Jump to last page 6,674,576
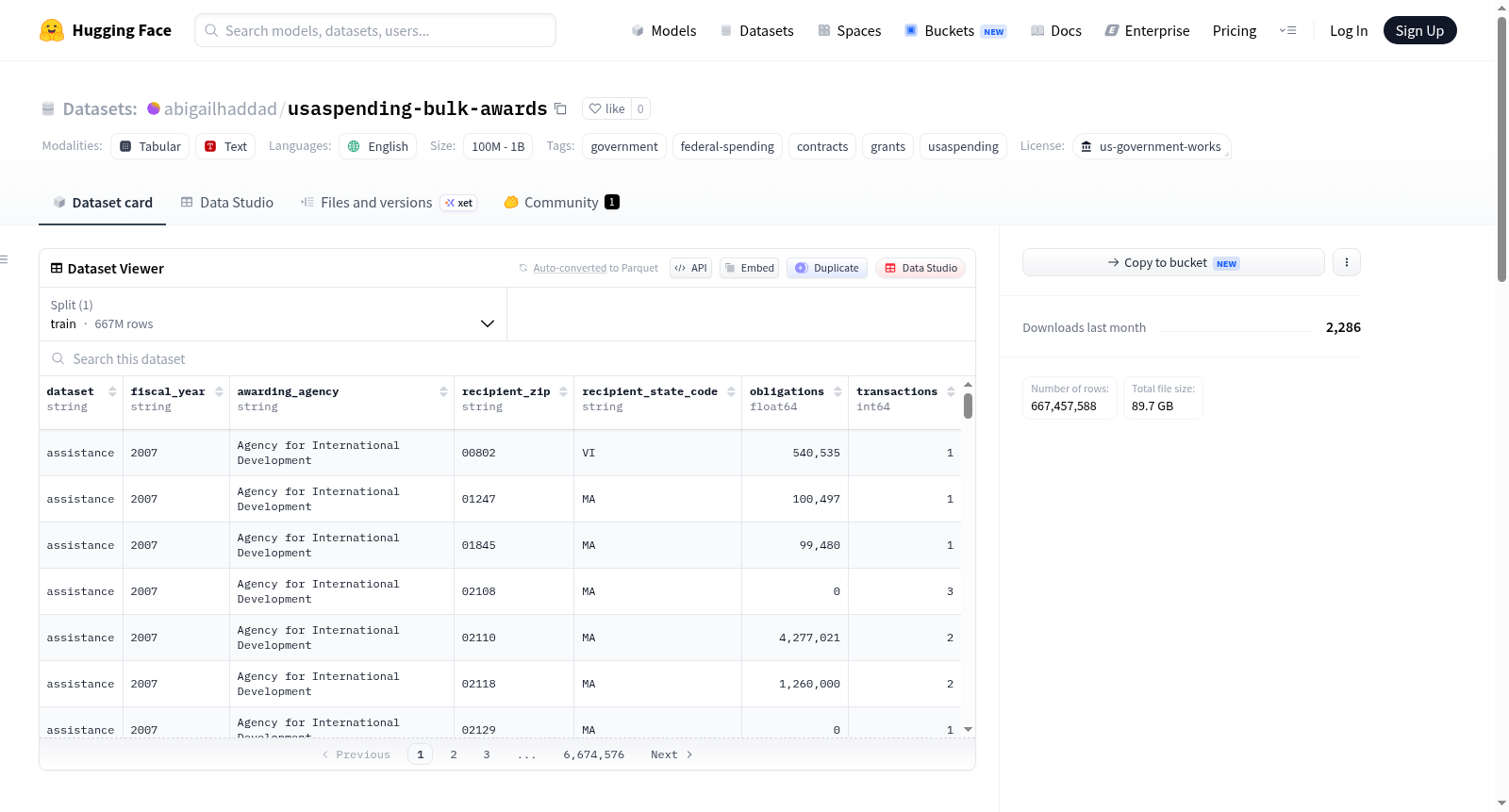1509x812 pixels. click(594, 754)
